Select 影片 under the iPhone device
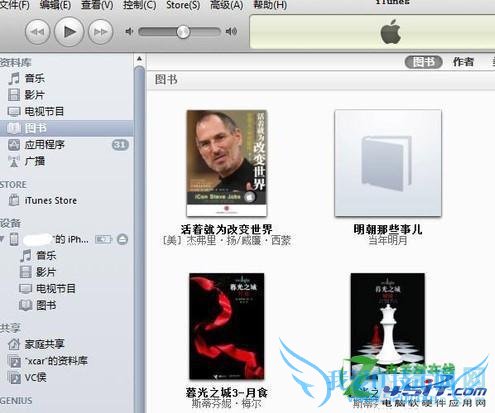The height and width of the screenshot is (413, 495). tap(67, 272)
